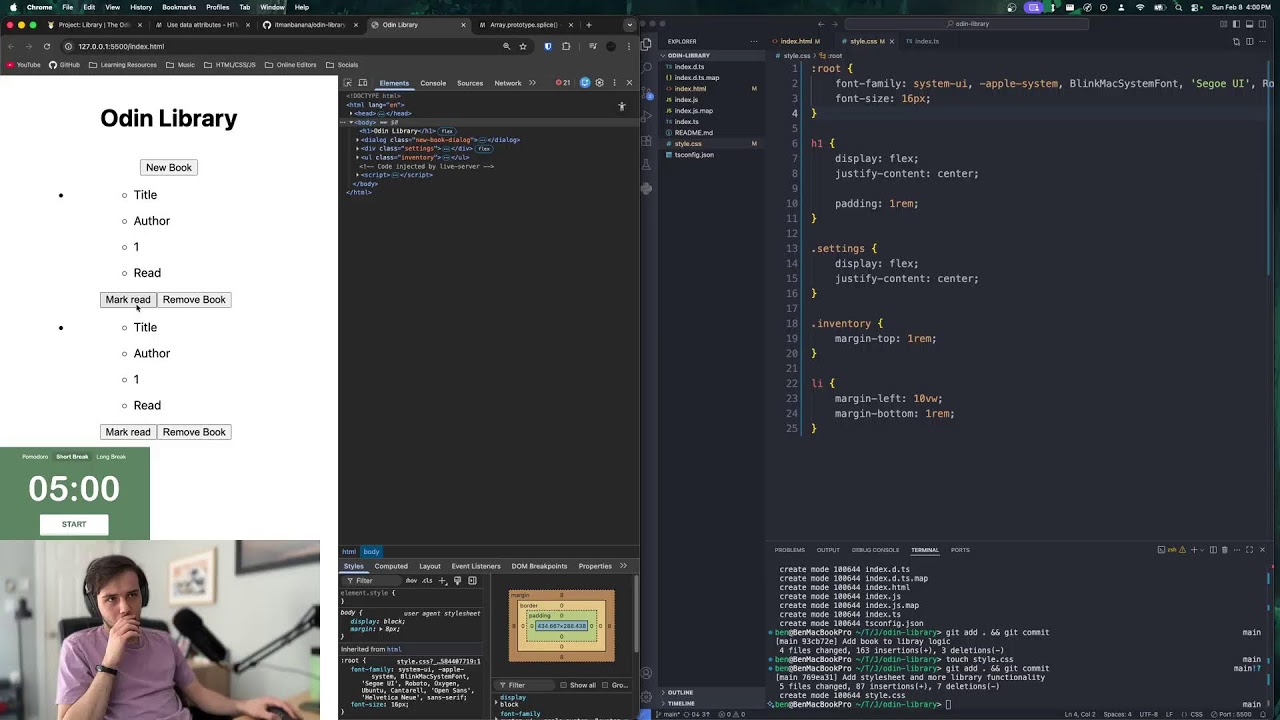Expand the ul inventory node
This screenshot has height=720, width=1280.
[x=358, y=157]
